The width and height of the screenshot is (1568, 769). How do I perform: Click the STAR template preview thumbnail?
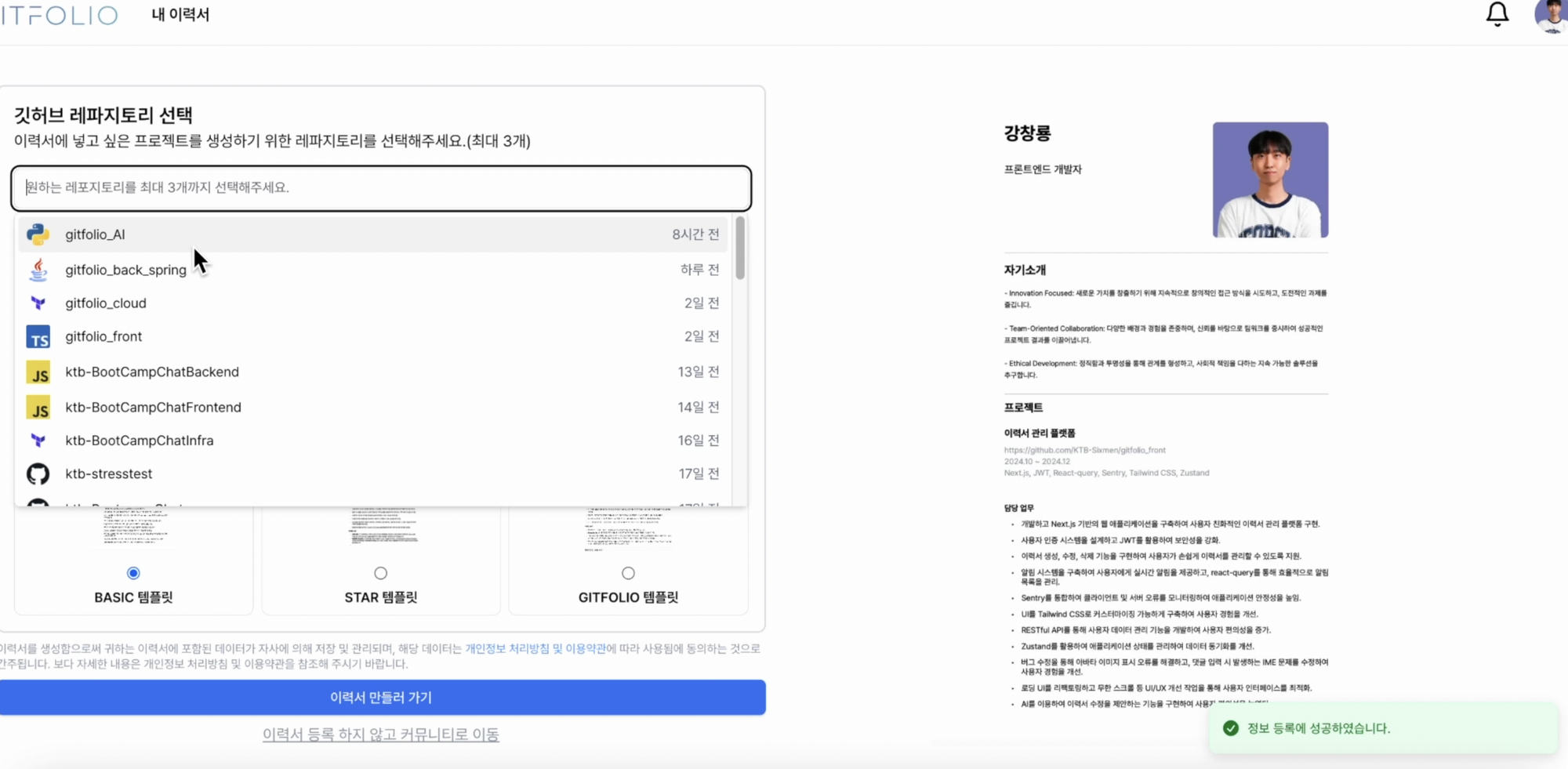[x=383, y=527]
